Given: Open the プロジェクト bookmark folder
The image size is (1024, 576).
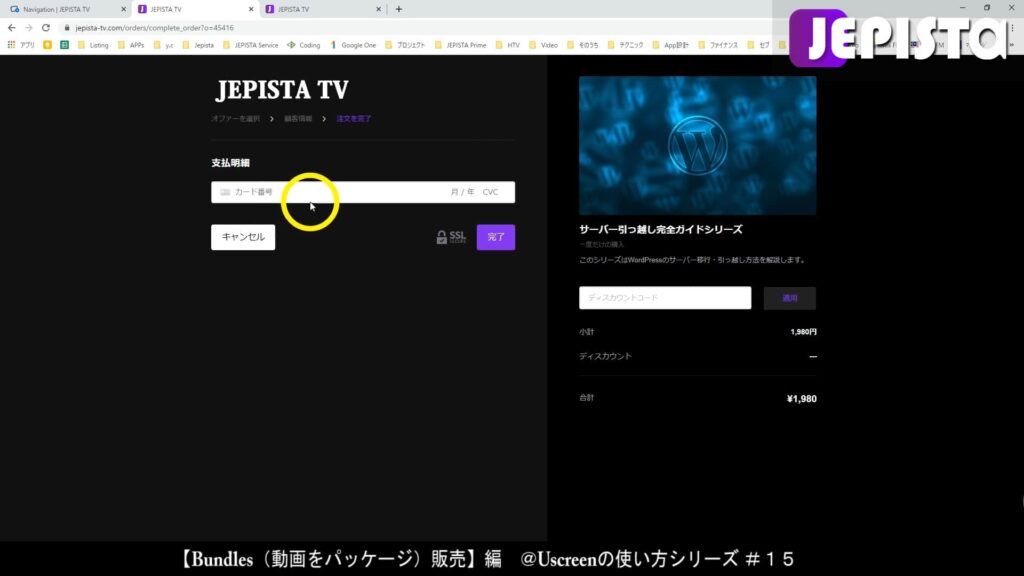Looking at the screenshot, I should pyautogui.click(x=405, y=45).
